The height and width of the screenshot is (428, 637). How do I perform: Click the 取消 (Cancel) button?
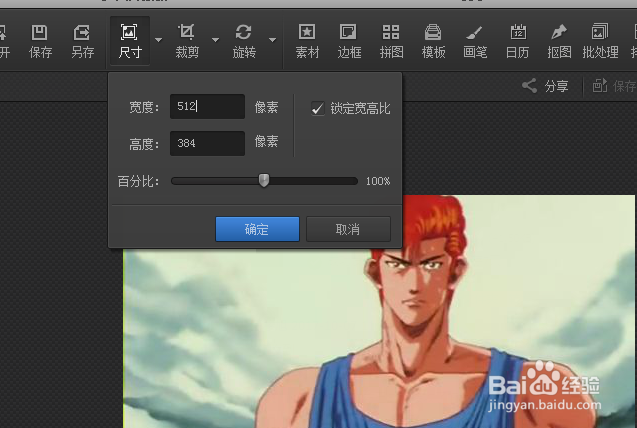click(348, 229)
